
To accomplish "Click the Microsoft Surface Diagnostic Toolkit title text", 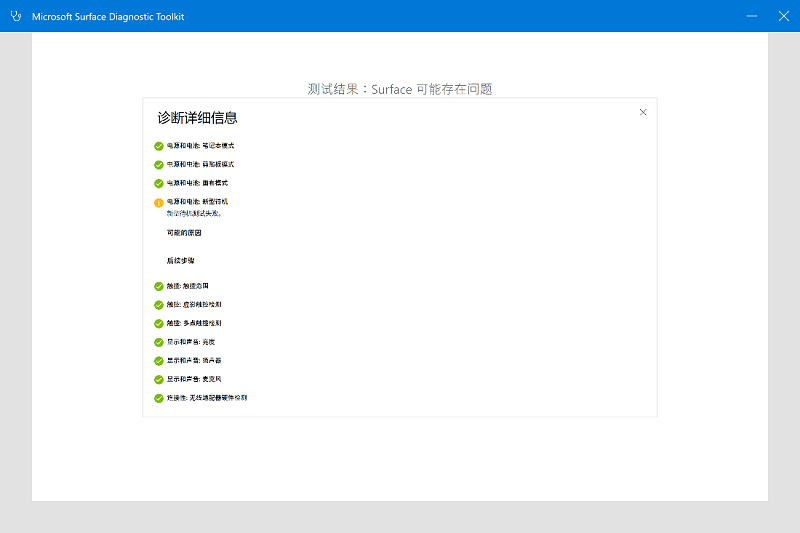I will click(108, 16).
